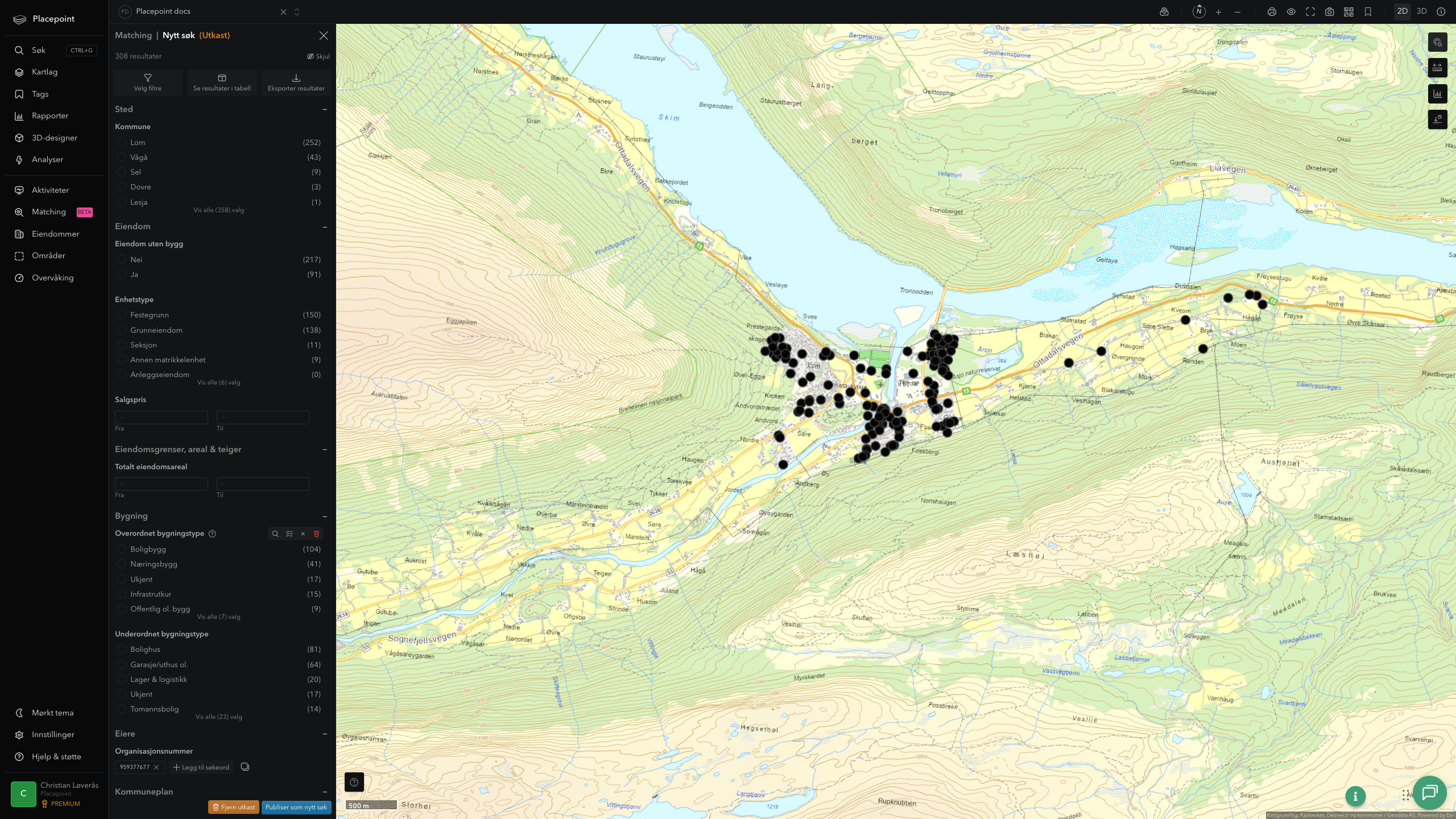Close the Placepoint docs tab
This screenshot has height=819, width=1456.
(283, 12)
